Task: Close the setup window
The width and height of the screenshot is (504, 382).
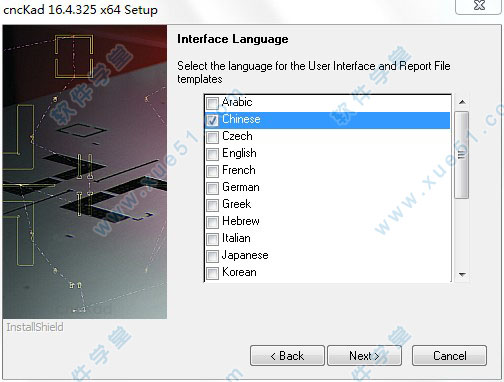Action: 479,6
